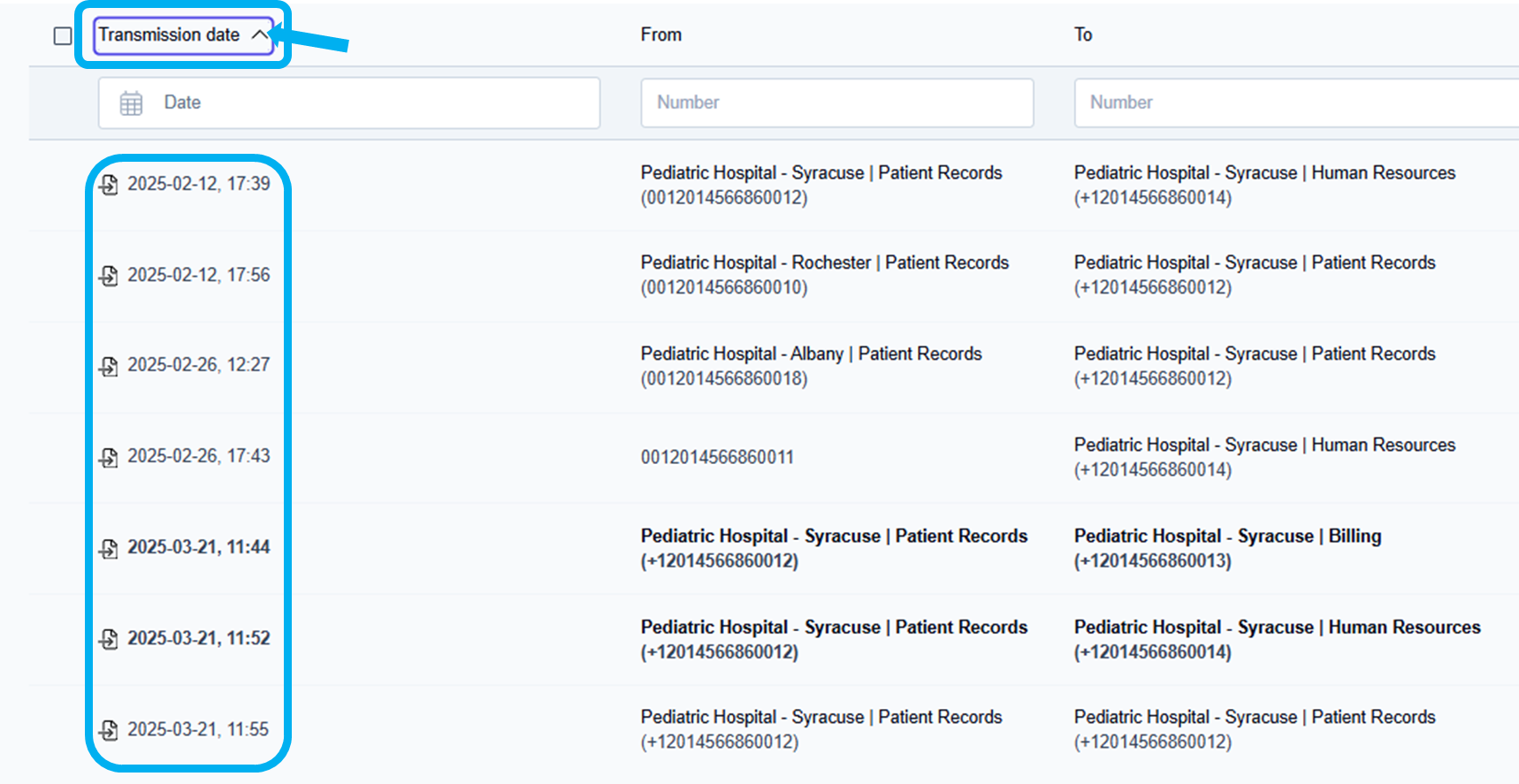This screenshot has height=784, width=1519.
Task: Open the calendar icon in Date filter
Action: point(131,103)
